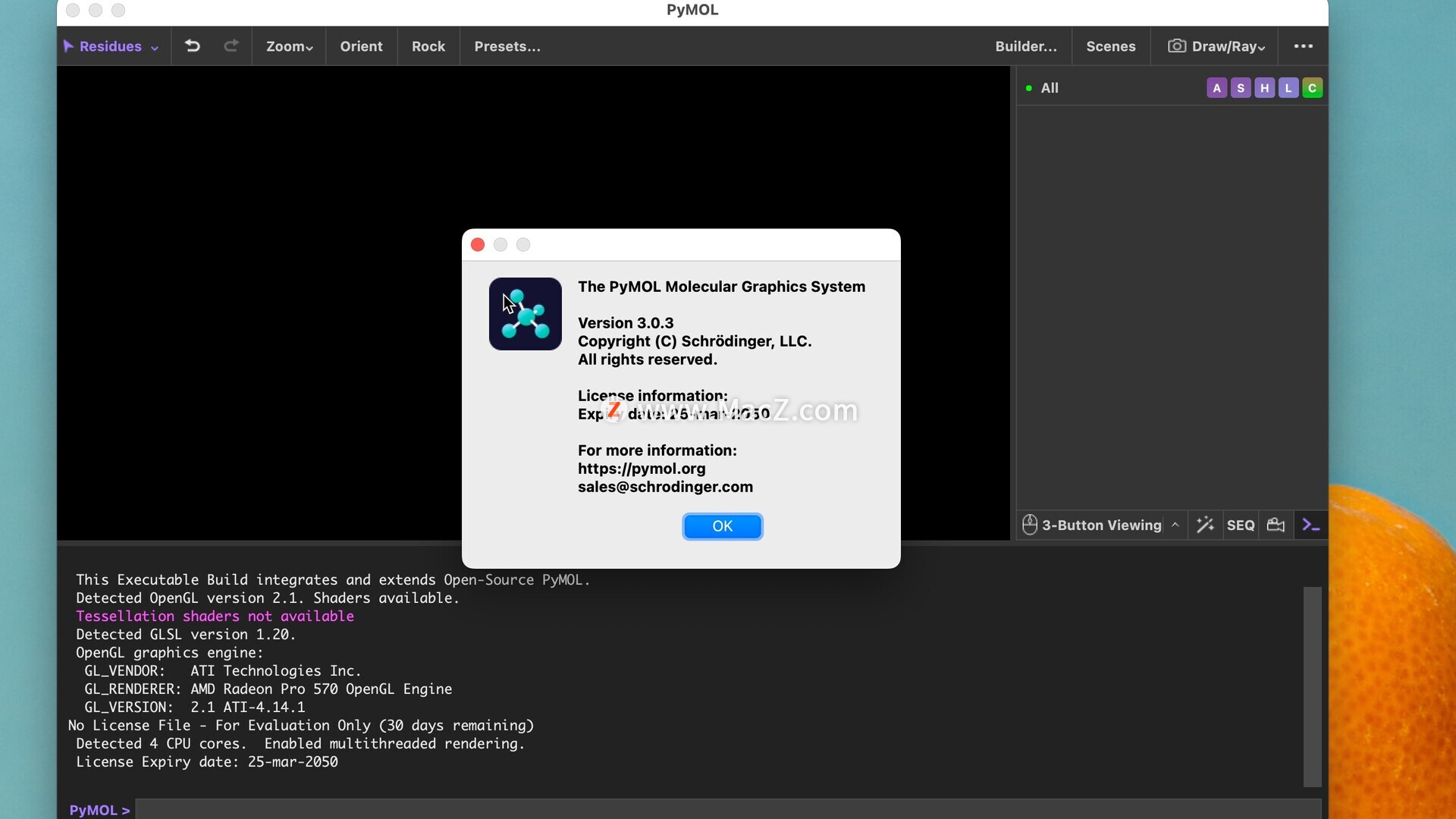Click the 'Detected GLSL version 1.20.' line
The image size is (1456, 819).
[186, 634]
